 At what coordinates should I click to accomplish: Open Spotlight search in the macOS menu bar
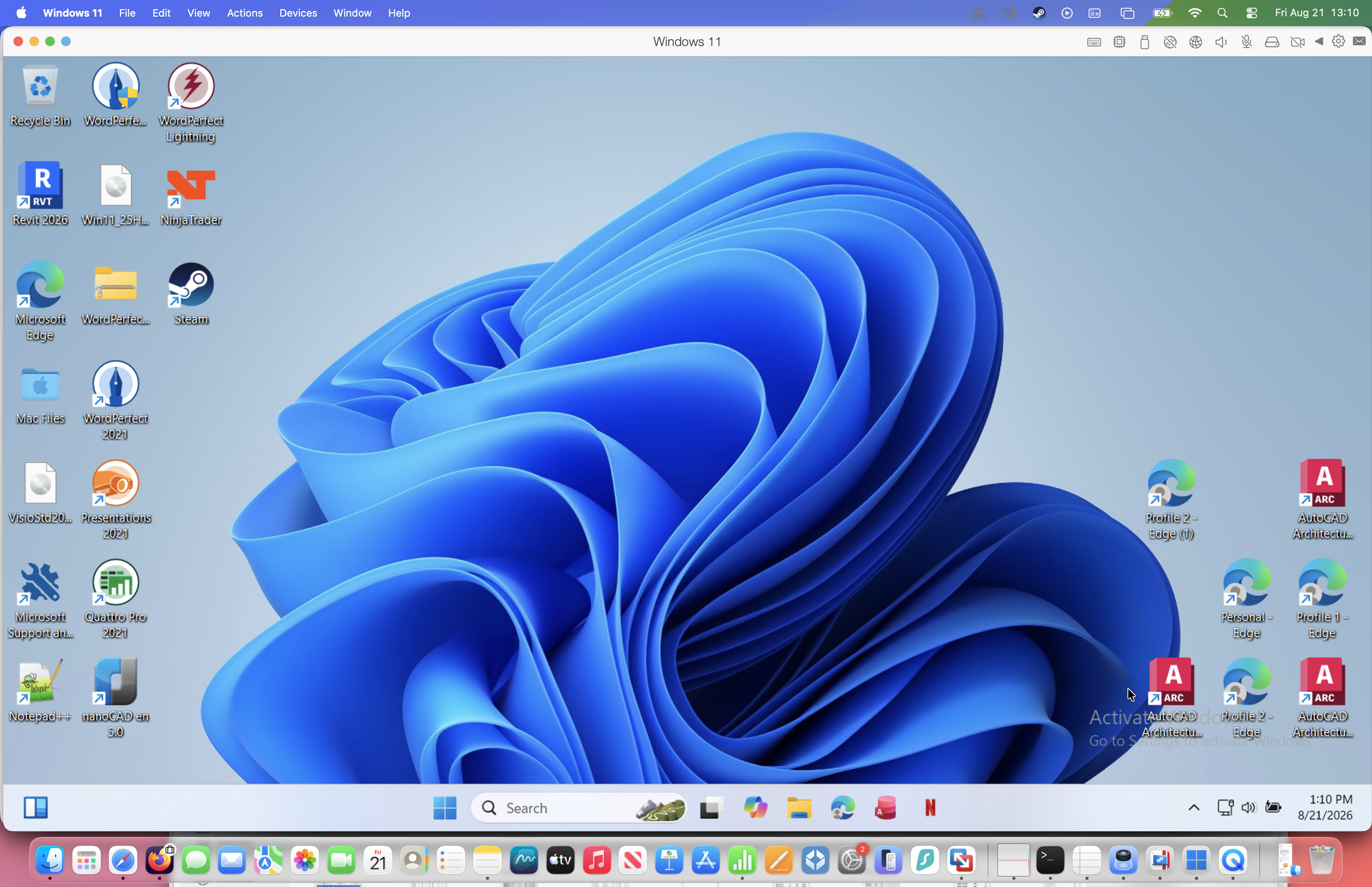pos(1222,13)
